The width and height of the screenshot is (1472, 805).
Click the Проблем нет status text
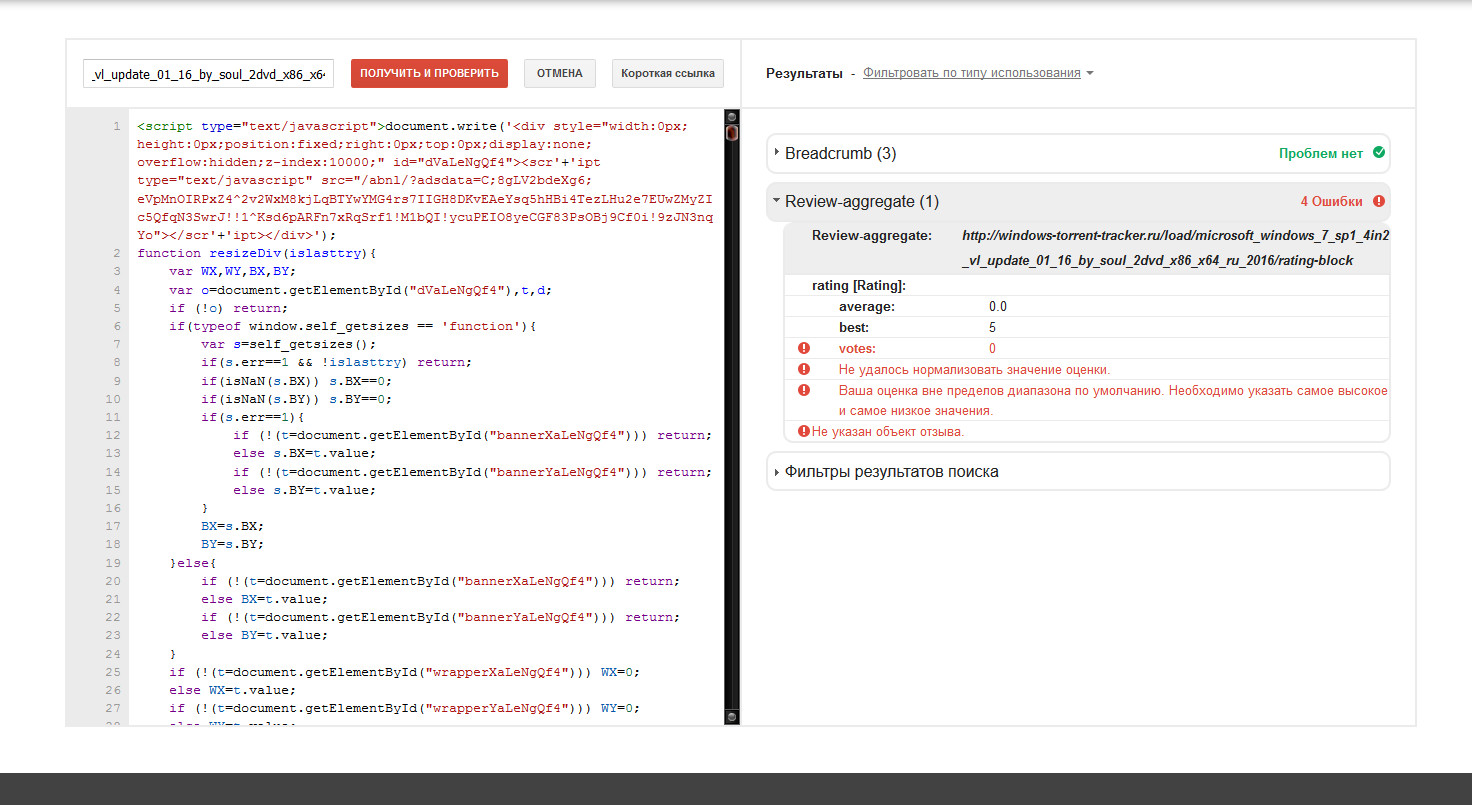1320,153
